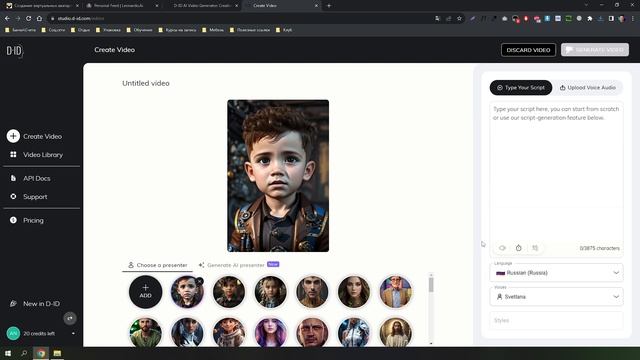Viewport: 640px width, 360px height.
Task: Click the script generation icon
Action: coord(535,248)
